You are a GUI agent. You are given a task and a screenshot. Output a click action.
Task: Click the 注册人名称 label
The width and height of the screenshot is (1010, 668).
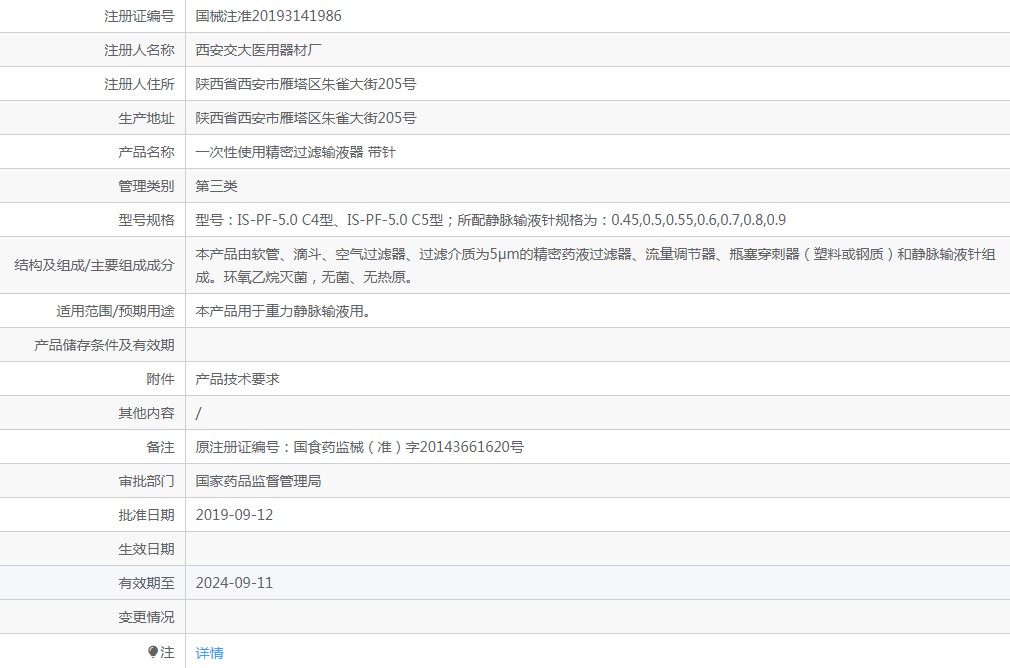tap(139, 50)
